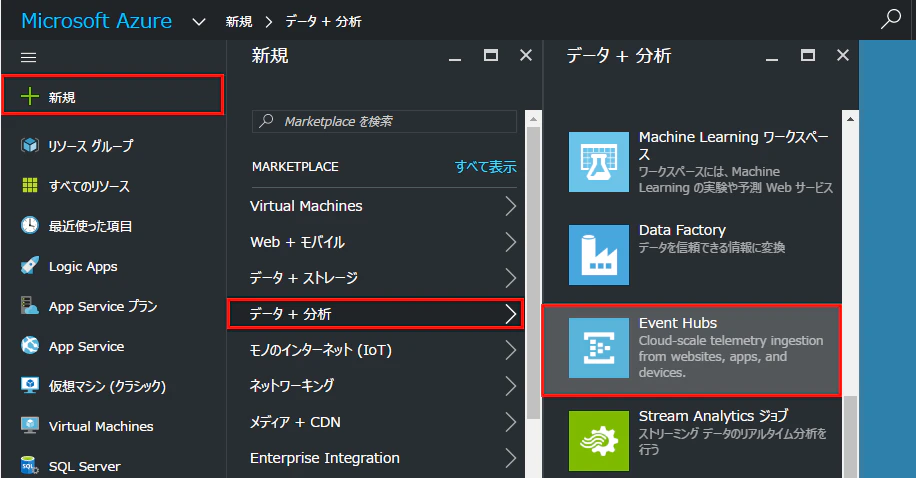Expand the Virtual Machines marketplace category chevron
This screenshot has width=916, height=478.
(x=511, y=206)
